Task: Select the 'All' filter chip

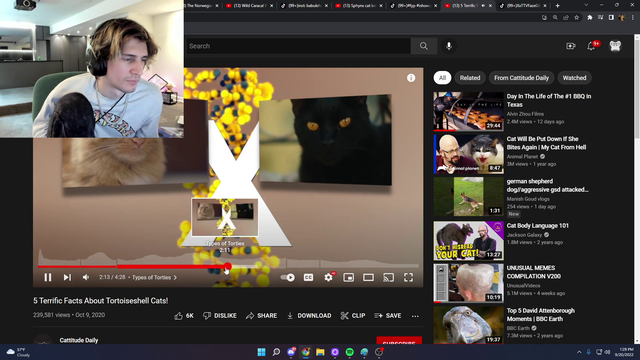Action: coord(442,78)
